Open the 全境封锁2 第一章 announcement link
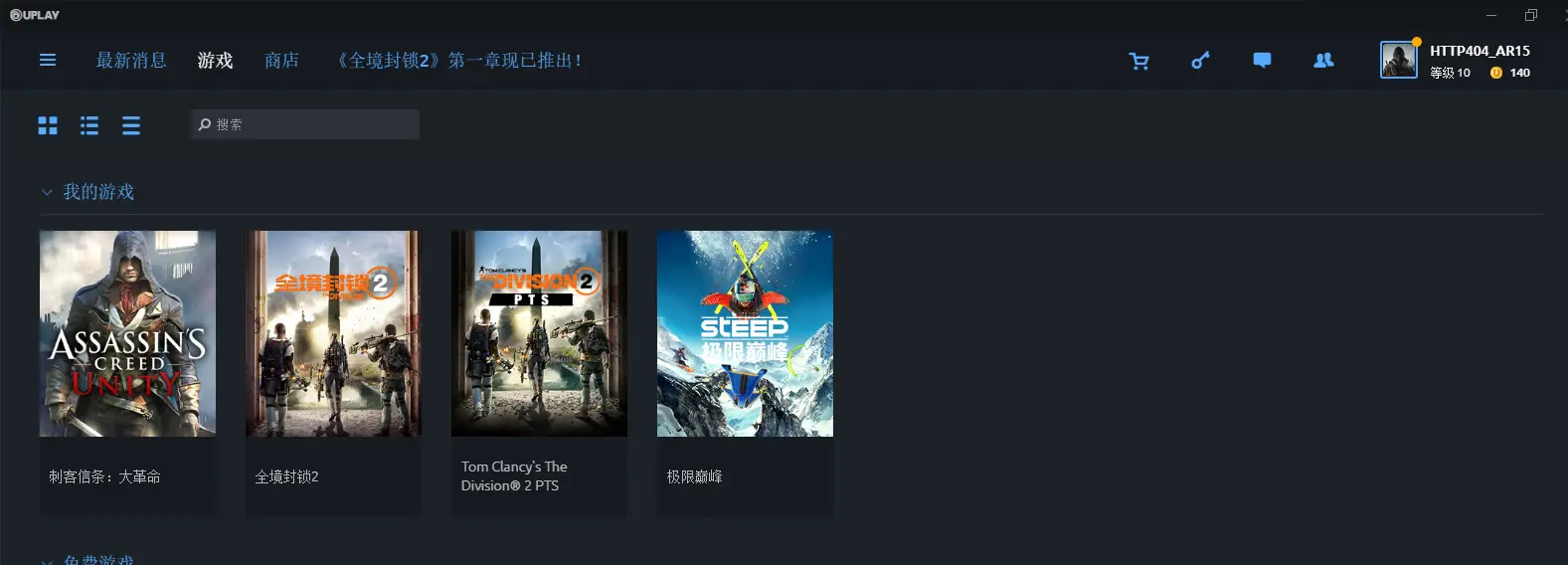This screenshot has width=1568, height=565. pyautogui.click(x=458, y=61)
